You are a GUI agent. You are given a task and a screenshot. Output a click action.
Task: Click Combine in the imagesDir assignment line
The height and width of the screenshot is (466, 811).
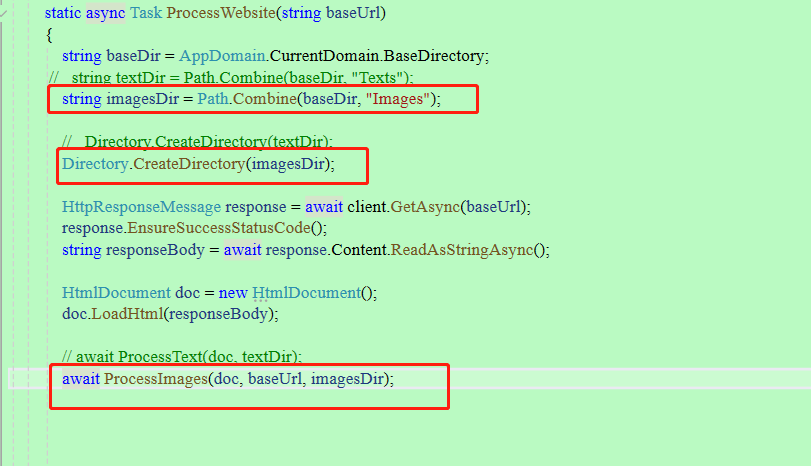click(x=265, y=99)
